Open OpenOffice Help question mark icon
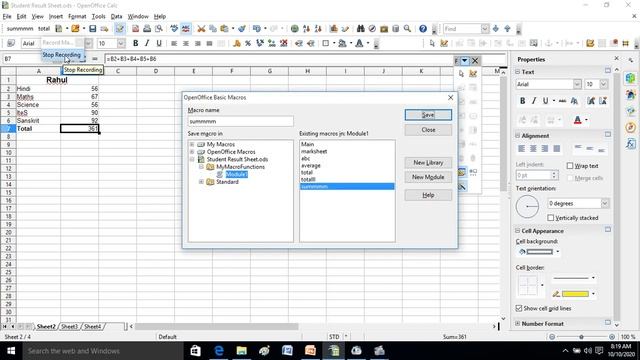This screenshot has width=640, height=360. tap(423, 29)
